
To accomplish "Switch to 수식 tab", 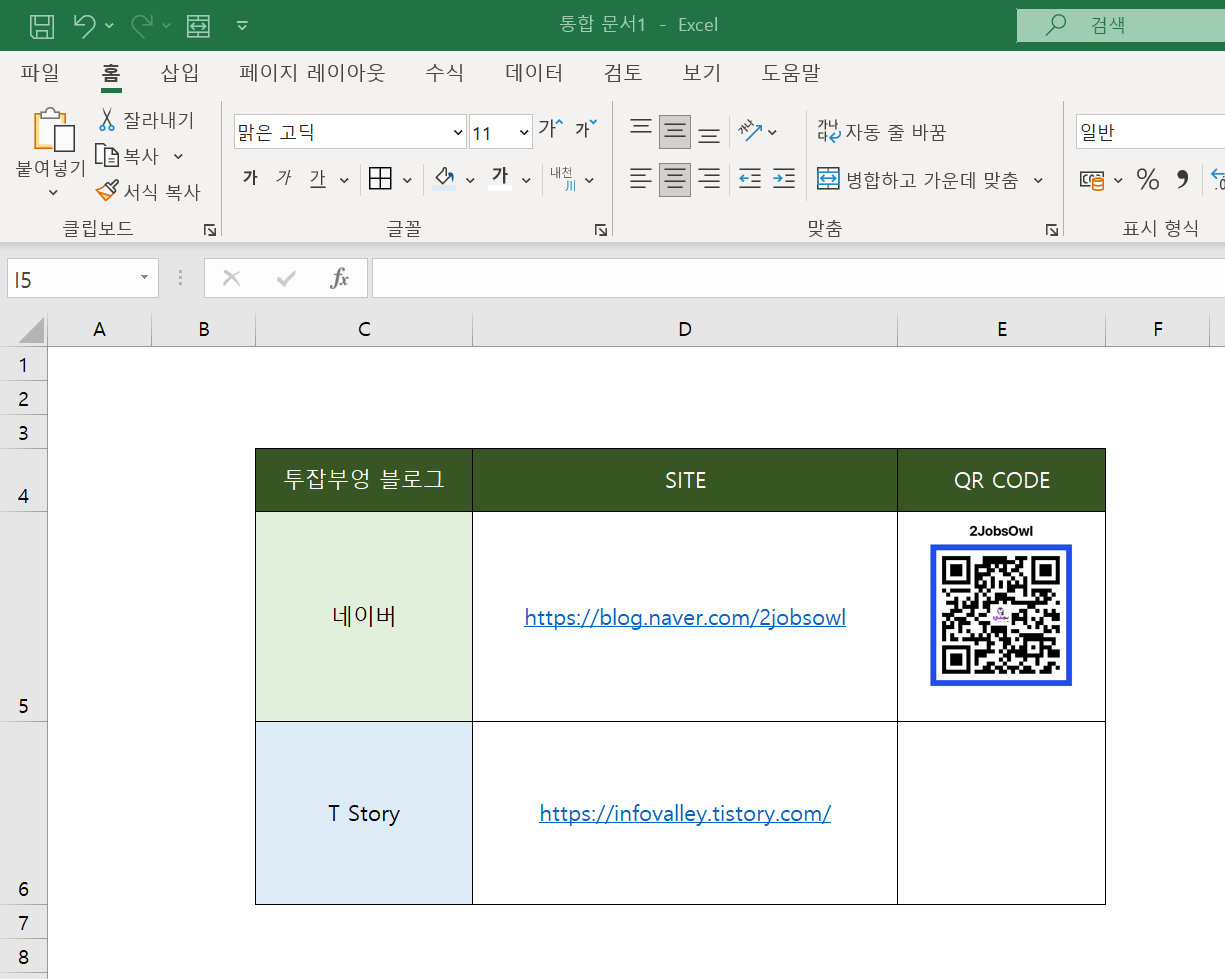I will coord(445,72).
